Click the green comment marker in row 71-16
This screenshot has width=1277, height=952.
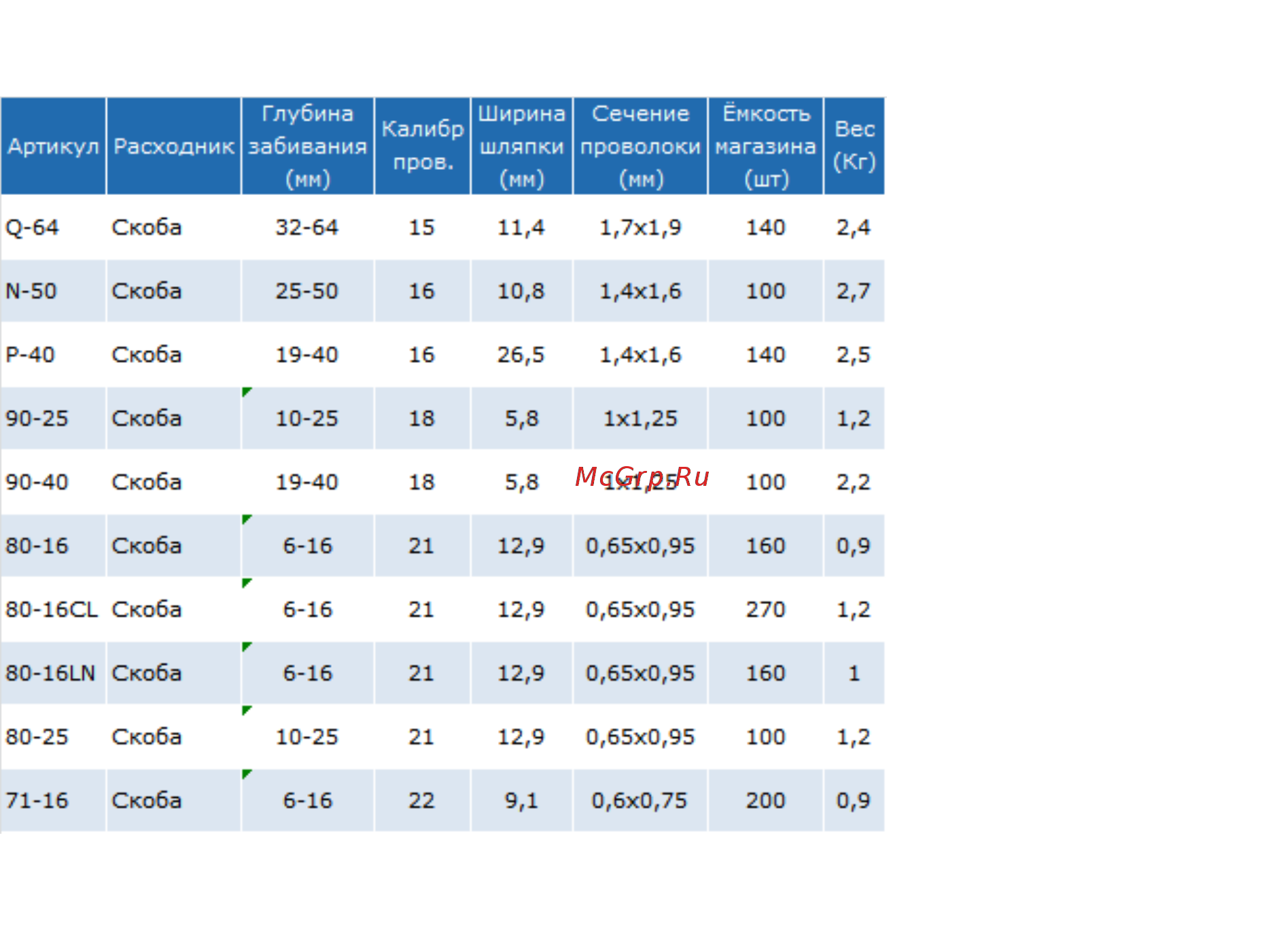coord(247,774)
